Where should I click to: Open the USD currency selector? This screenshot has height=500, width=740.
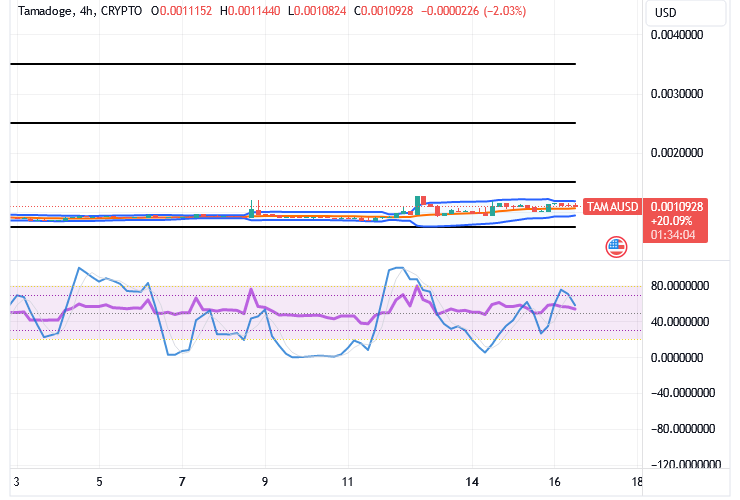pos(685,13)
